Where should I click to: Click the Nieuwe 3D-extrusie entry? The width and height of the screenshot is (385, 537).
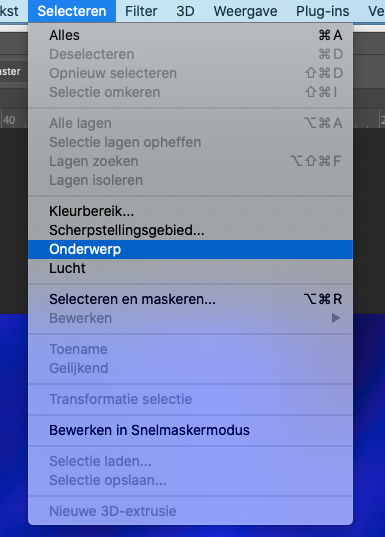tap(190, 511)
